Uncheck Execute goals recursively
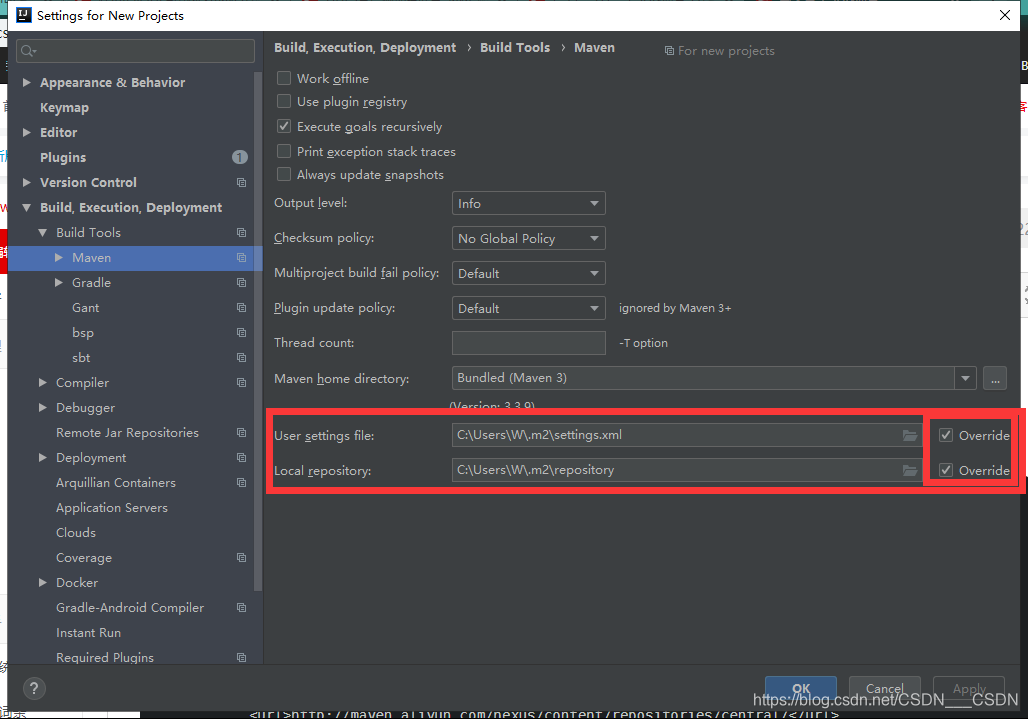This screenshot has width=1028, height=719. pos(284,126)
